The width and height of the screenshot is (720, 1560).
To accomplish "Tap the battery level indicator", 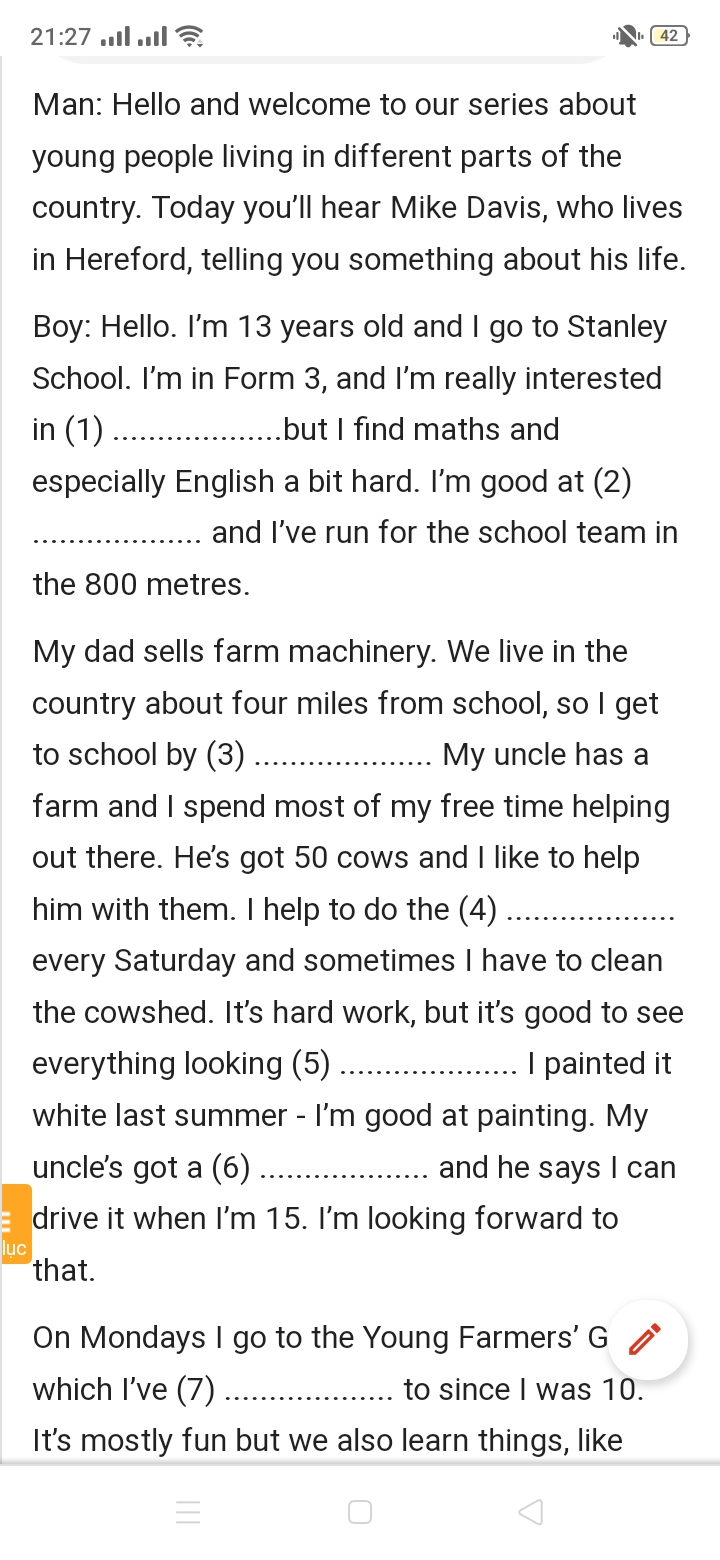I will tap(669, 37).
